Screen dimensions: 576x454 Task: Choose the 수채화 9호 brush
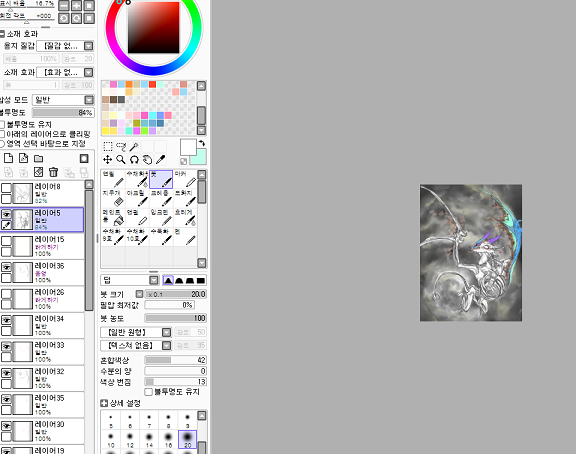[113, 237]
